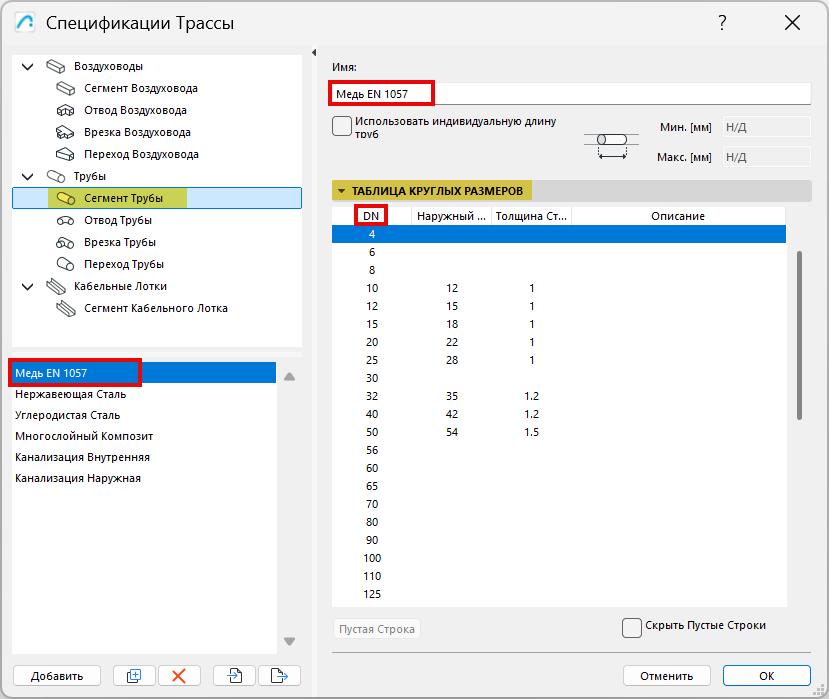
Task: Collapse the ТАБЛИЦА КРУГЛЫХ РАЗМЕРОВ section
Action: coord(342,191)
